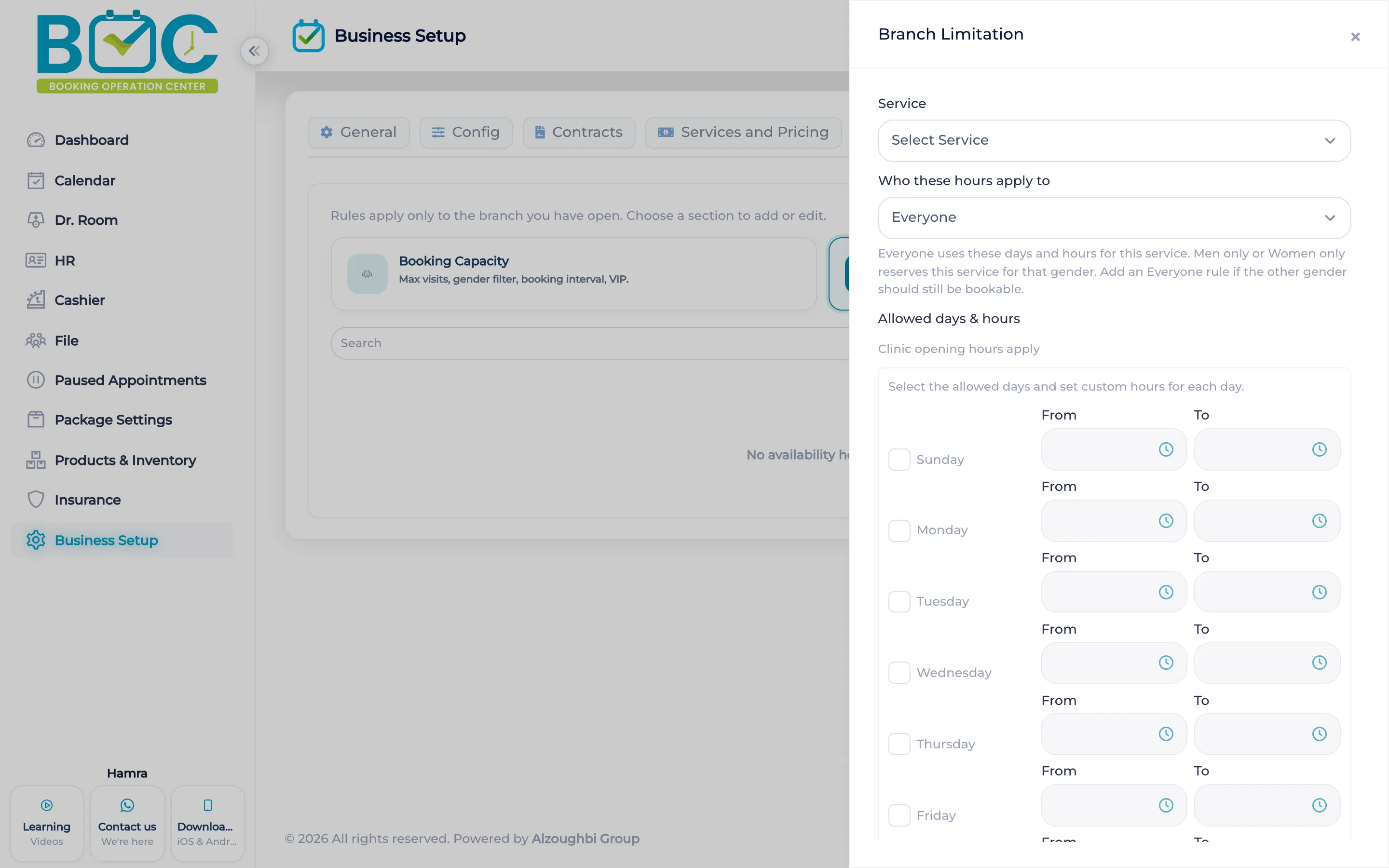Collapse the sidebar with double-chevron icon
Screen dimensions: 1389x868
tap(254, 51)
